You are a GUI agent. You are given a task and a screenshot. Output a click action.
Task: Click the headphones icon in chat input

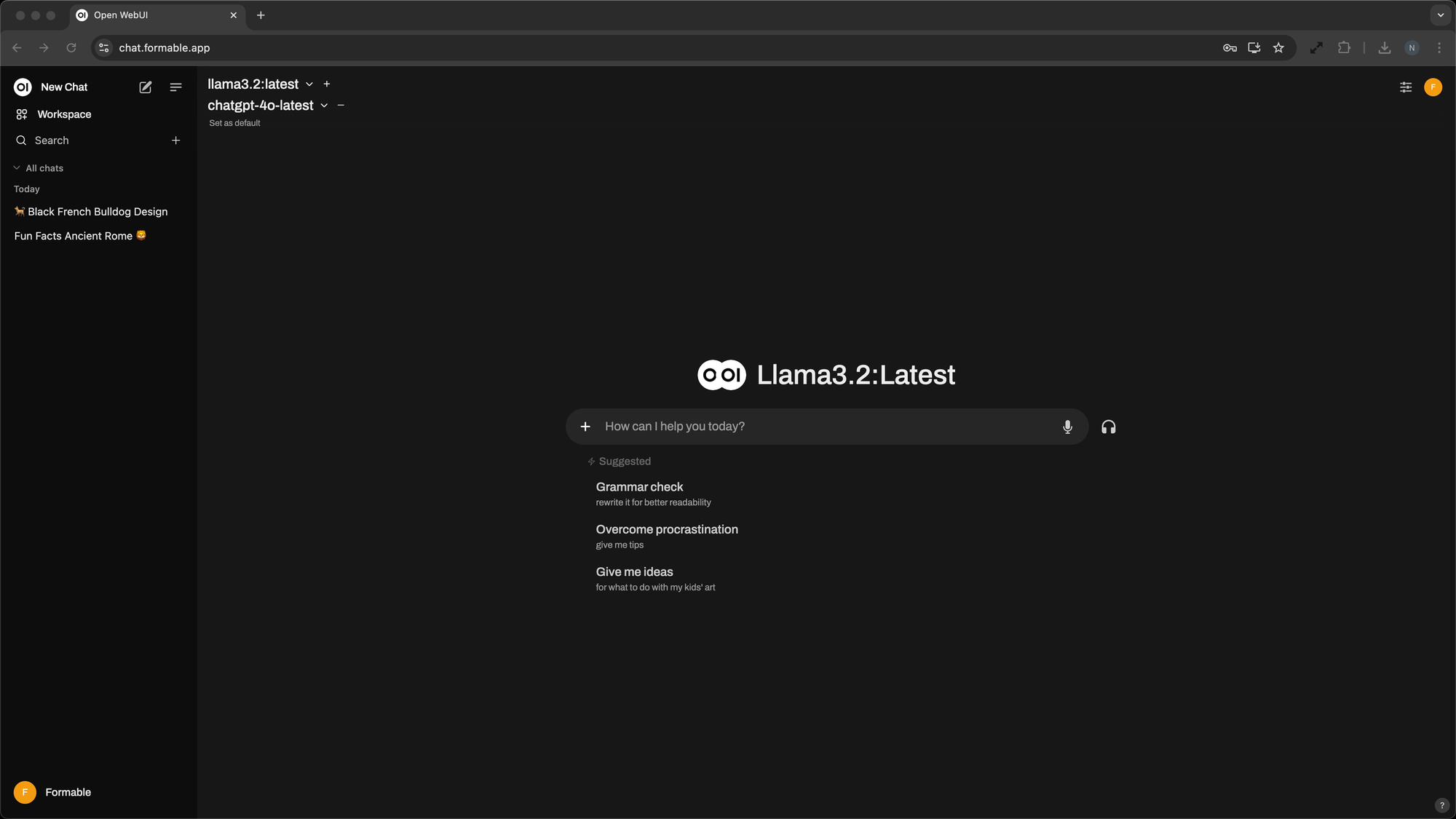1109,427
